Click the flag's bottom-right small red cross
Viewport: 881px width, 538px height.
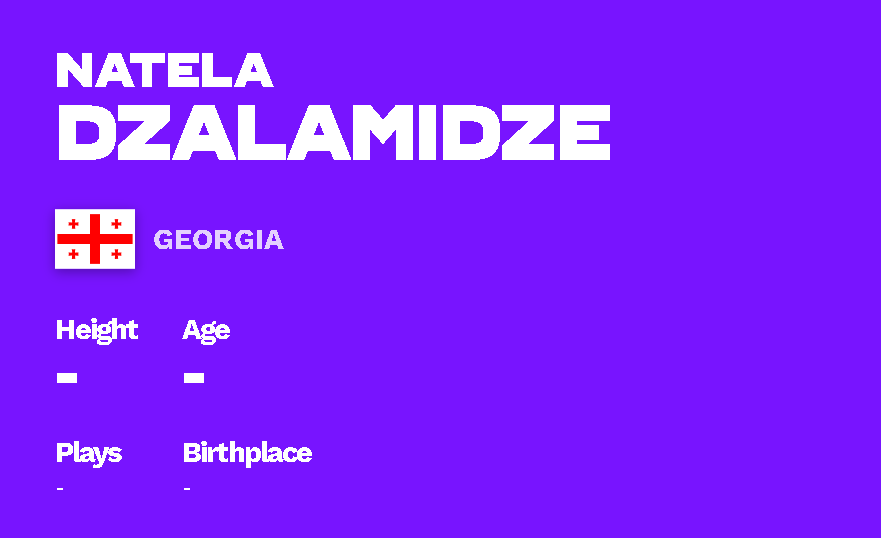click(x=117, y=255)
